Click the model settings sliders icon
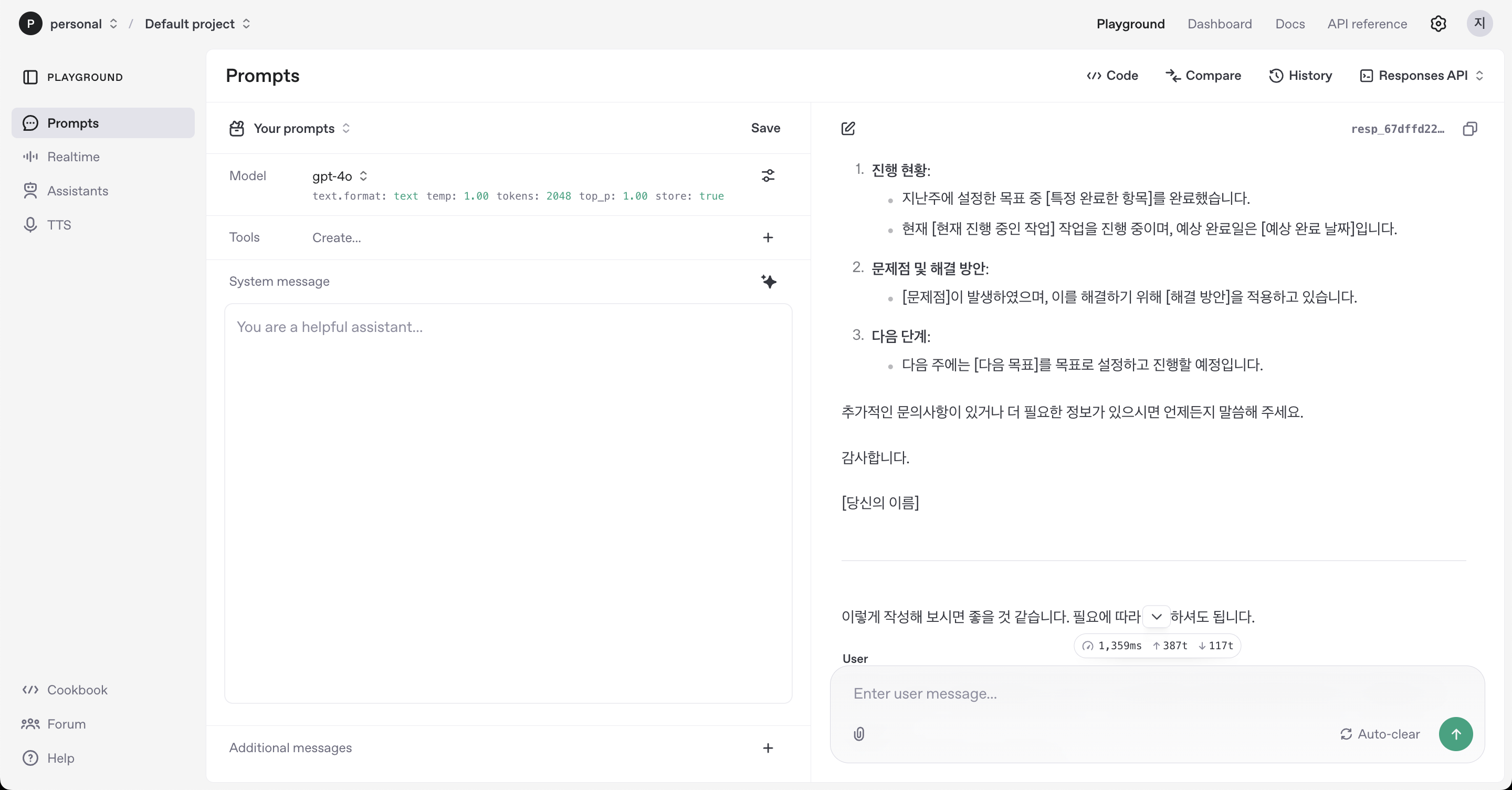1512x790 pixels. 768,175
